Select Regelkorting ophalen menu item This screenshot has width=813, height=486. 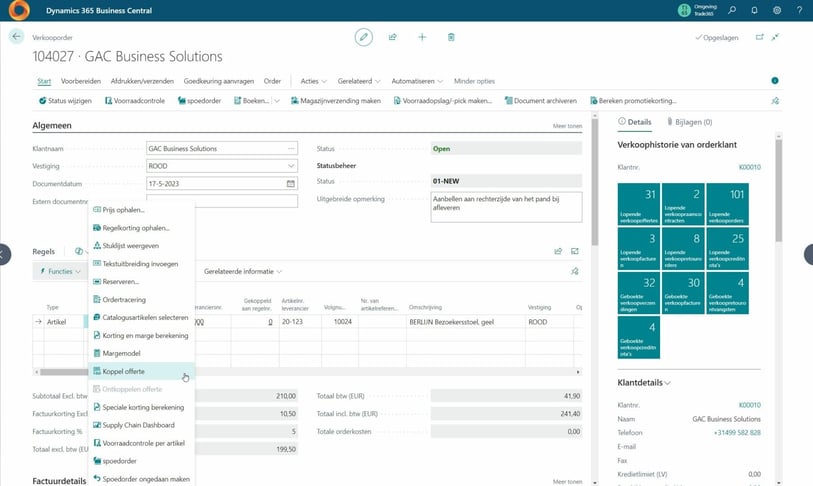pos(142,228)
